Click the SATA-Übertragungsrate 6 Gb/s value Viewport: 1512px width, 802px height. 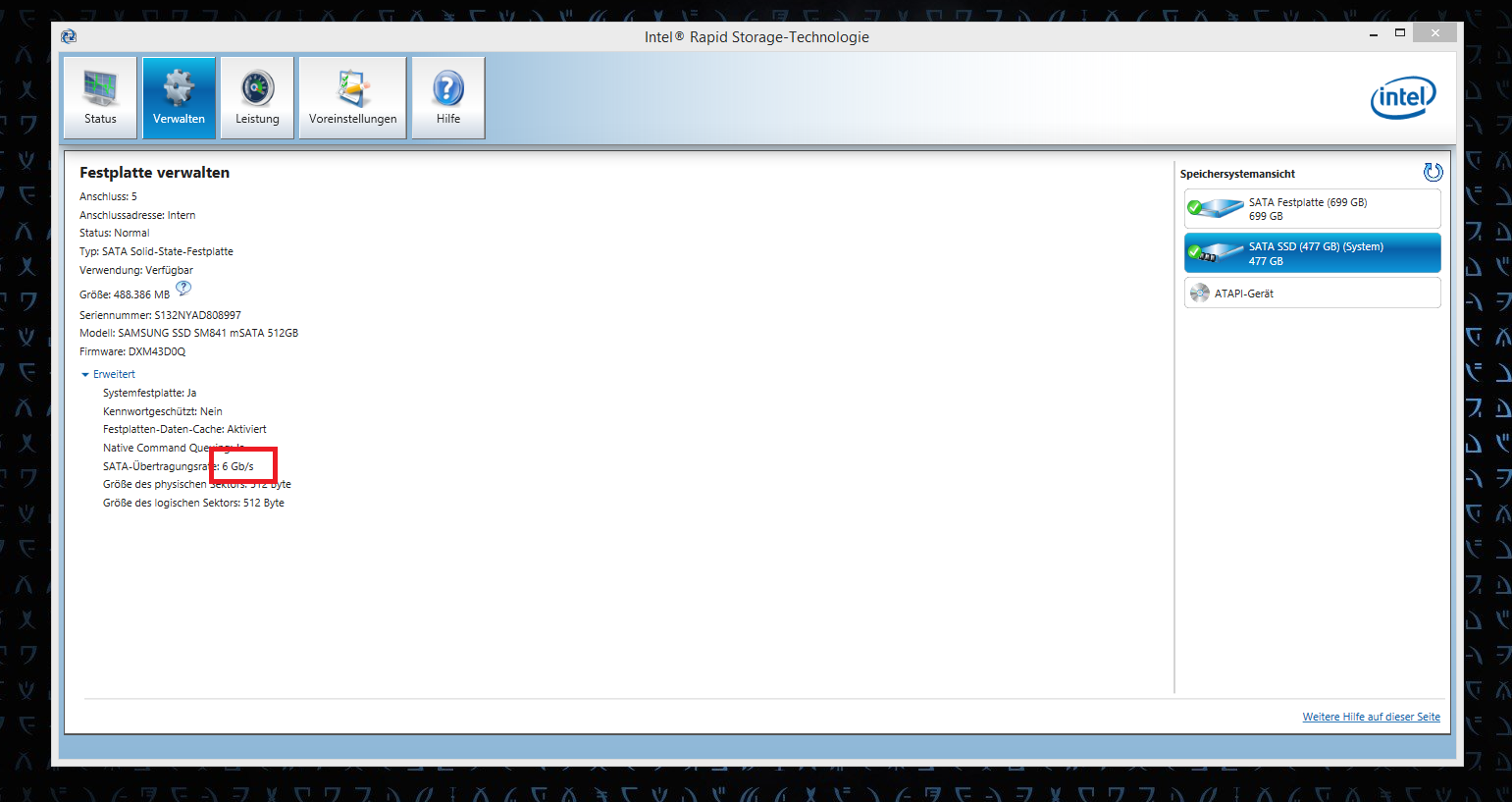238,466
